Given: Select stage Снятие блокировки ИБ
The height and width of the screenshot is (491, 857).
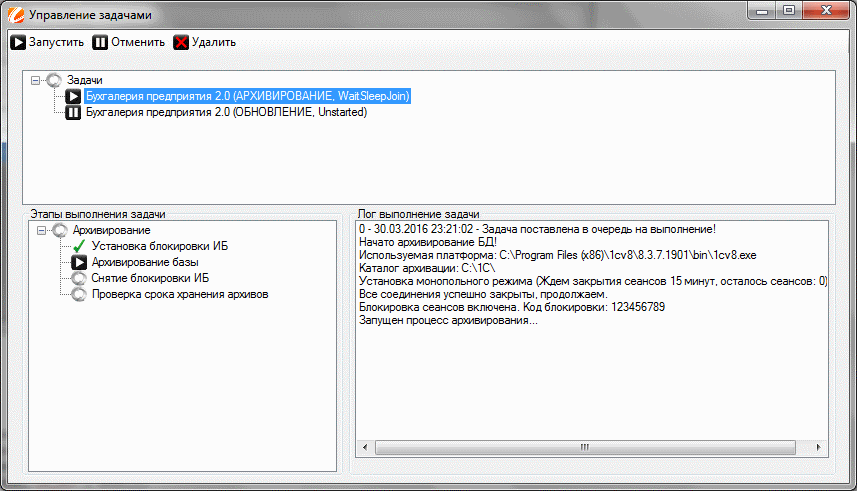Looking at the screenshot, I should (150, 278).
